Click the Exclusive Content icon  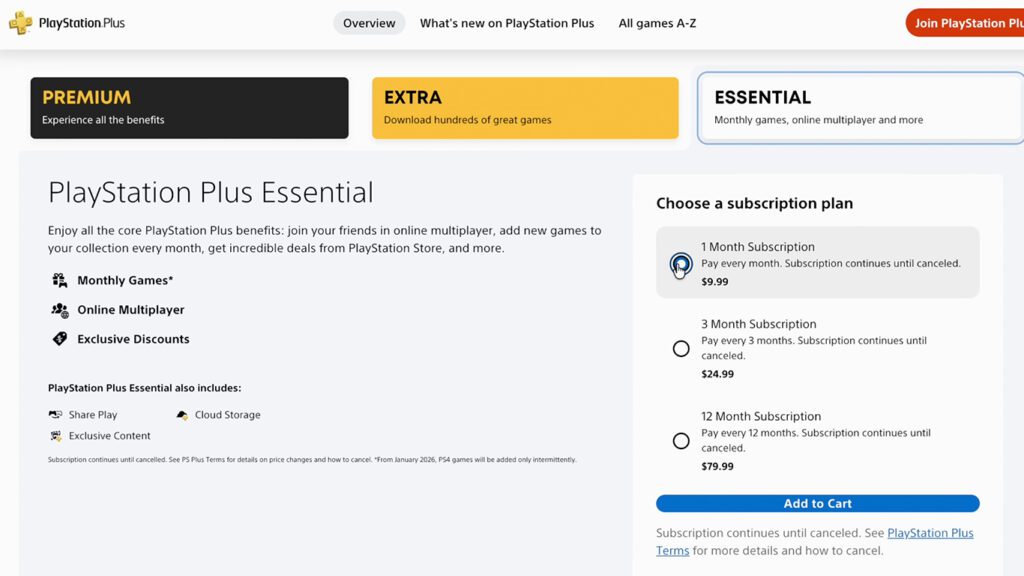click(55, 435)
